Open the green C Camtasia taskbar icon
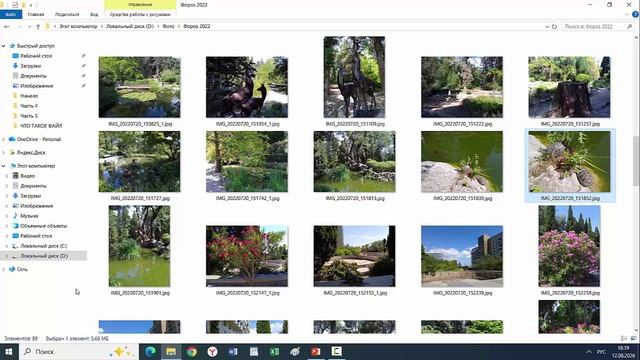The width and height of the screenshot is (640, 360). (336, 351)
